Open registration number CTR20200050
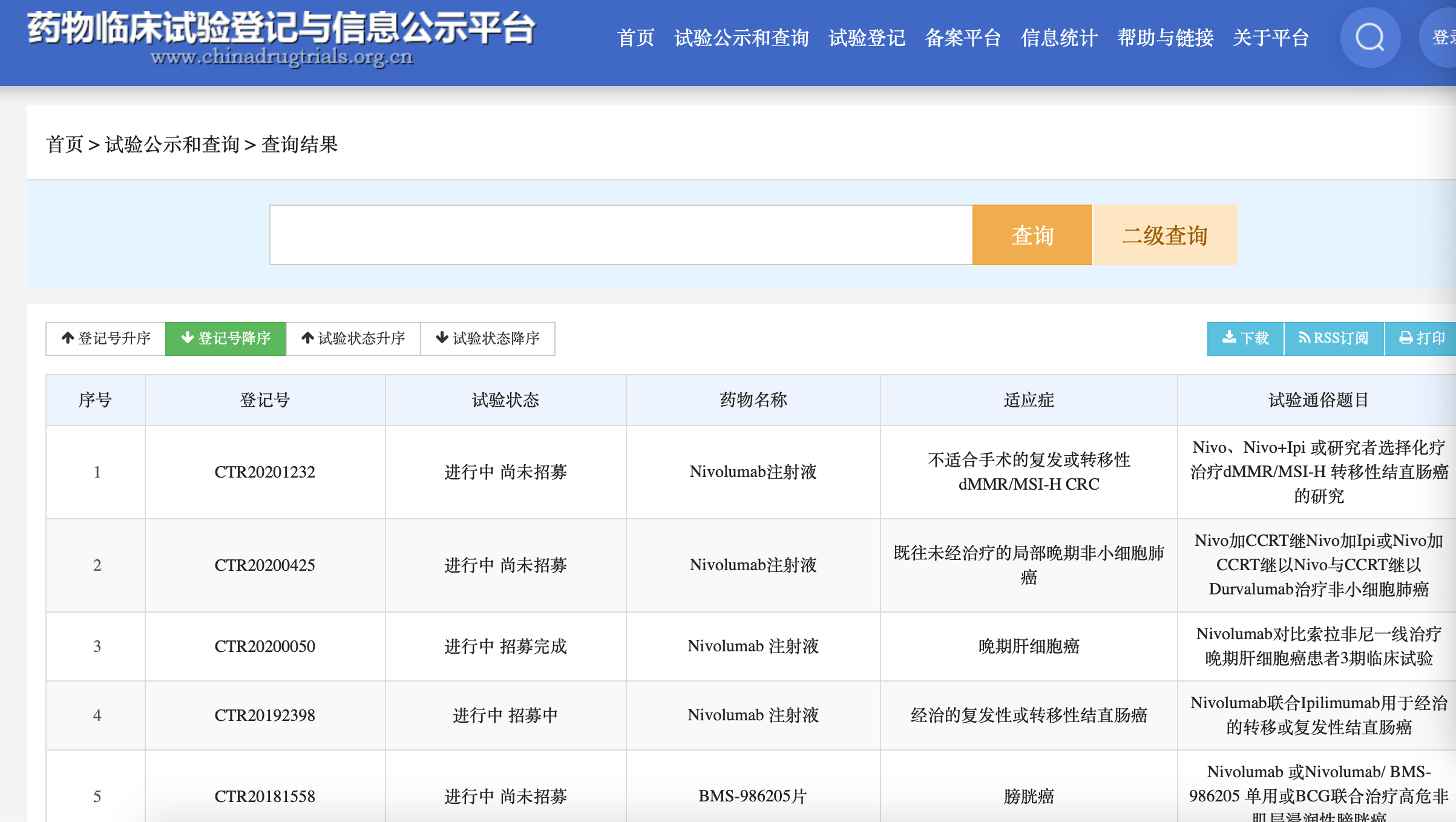 point(265,646)
